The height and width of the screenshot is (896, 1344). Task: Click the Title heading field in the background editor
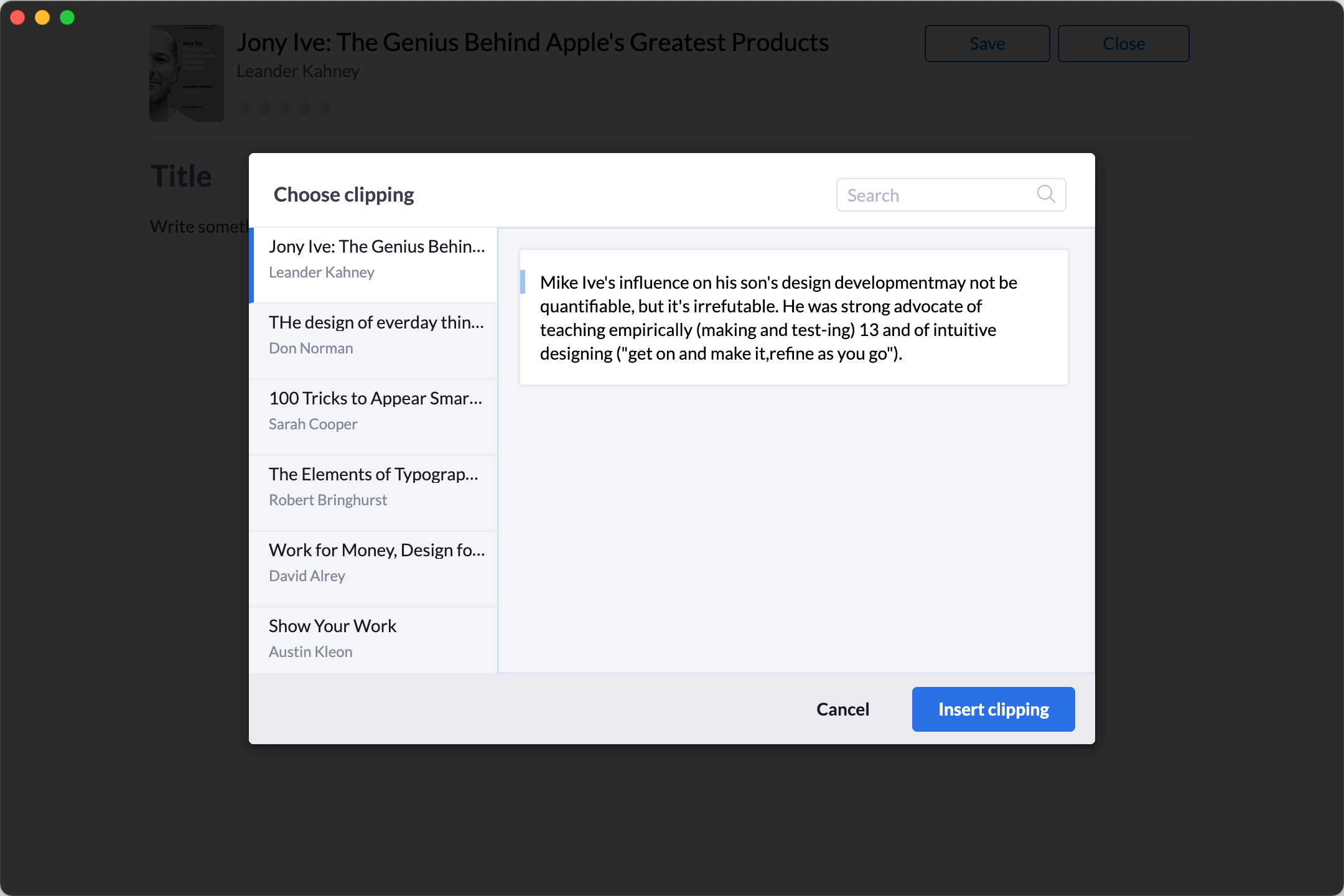click(x=181, y=176)
